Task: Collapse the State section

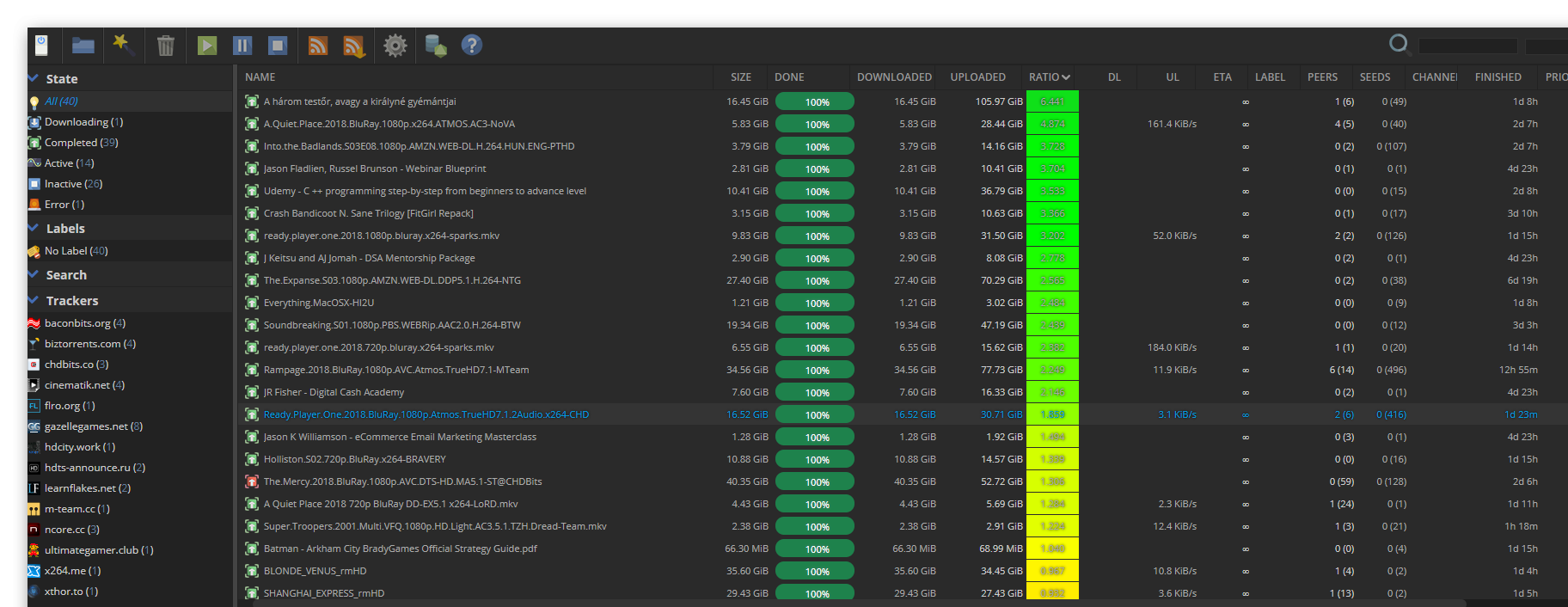Action: (x=34, y=78)
